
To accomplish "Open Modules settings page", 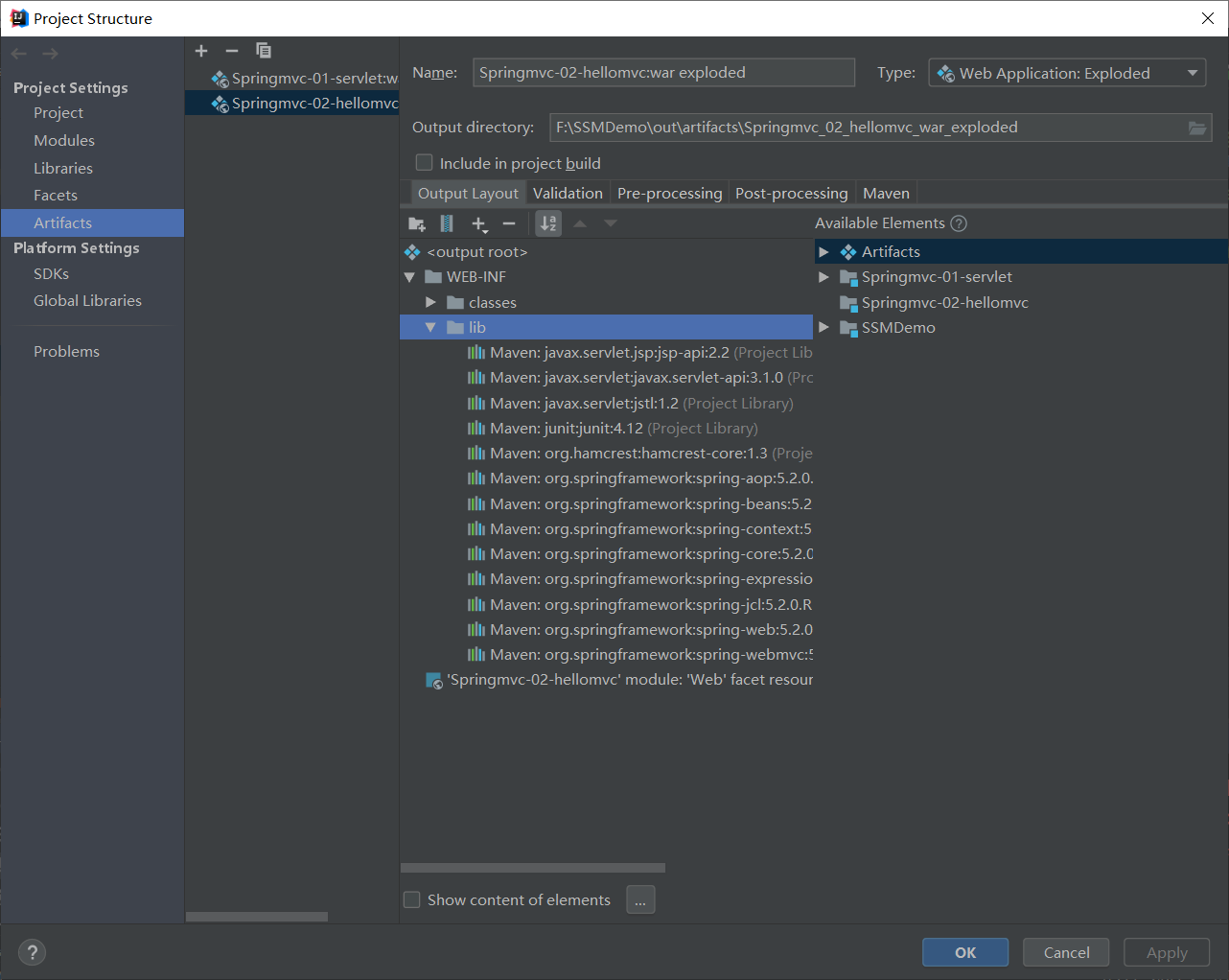I will pyautogui.click(x=64, y=141).
